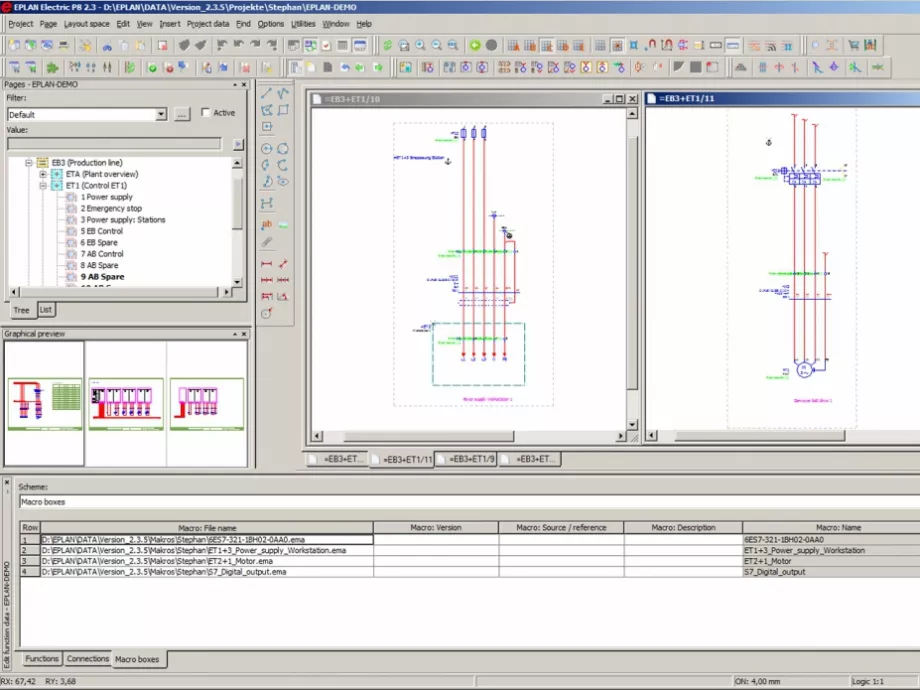920x690 pixels.
Task: Click the Print icon in toolbar
Action: click(x=63, y=45)
